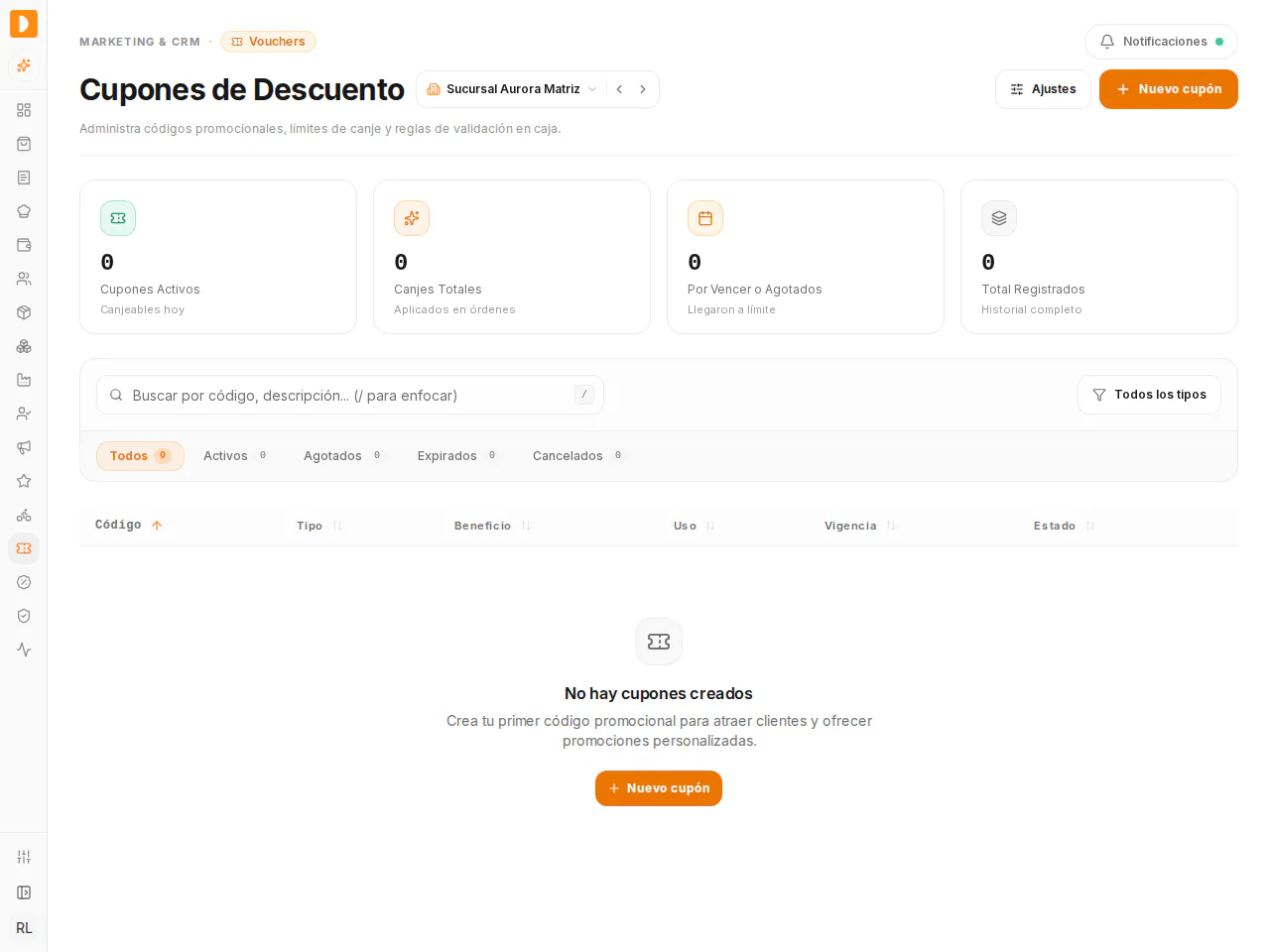
Task: Open the single box package icon in the sidebar
Action: [x=24, y=312]
